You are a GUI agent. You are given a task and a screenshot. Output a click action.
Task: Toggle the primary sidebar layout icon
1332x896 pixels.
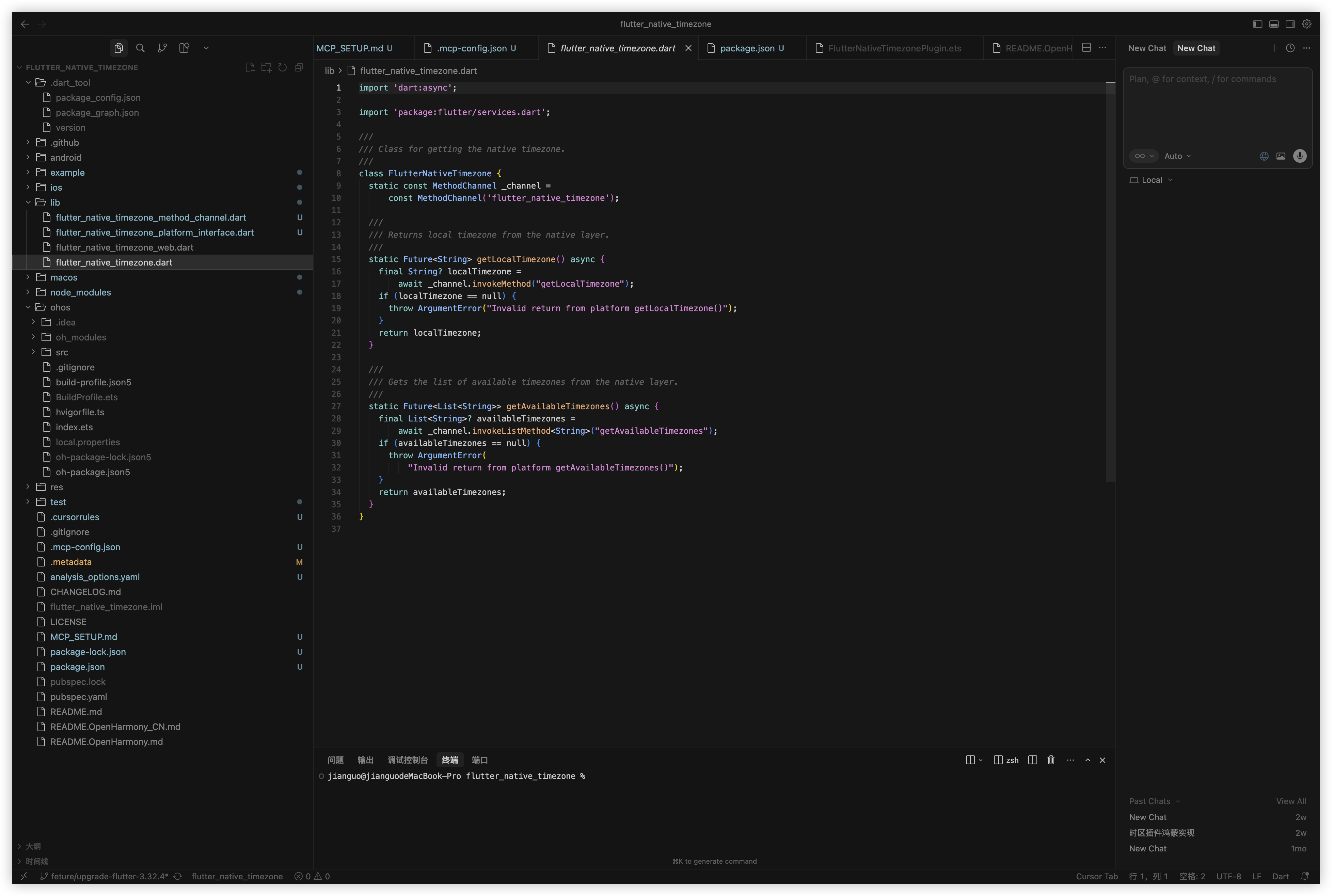point(1257,24)
